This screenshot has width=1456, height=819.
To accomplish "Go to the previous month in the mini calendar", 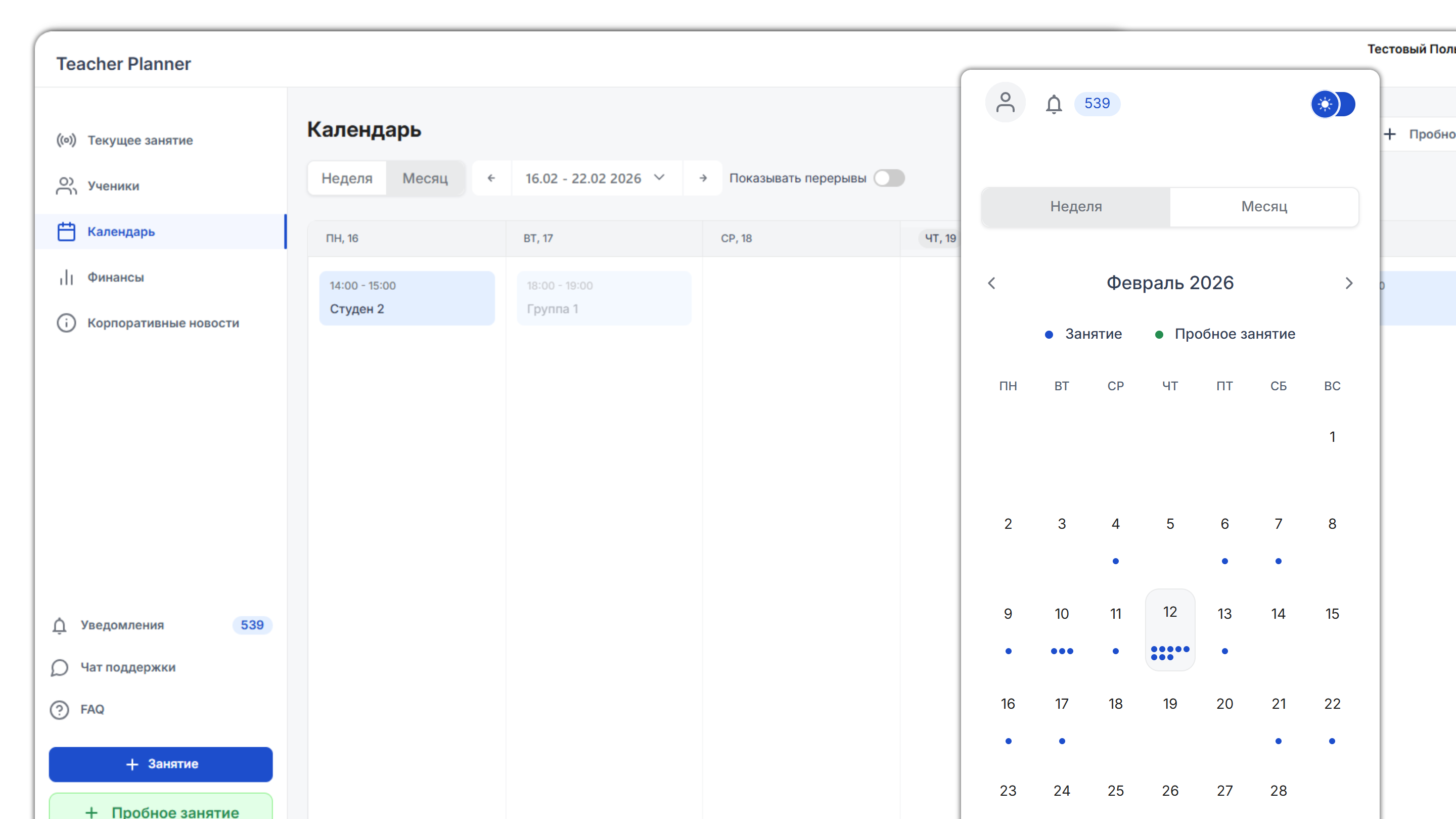I will 991,283.
